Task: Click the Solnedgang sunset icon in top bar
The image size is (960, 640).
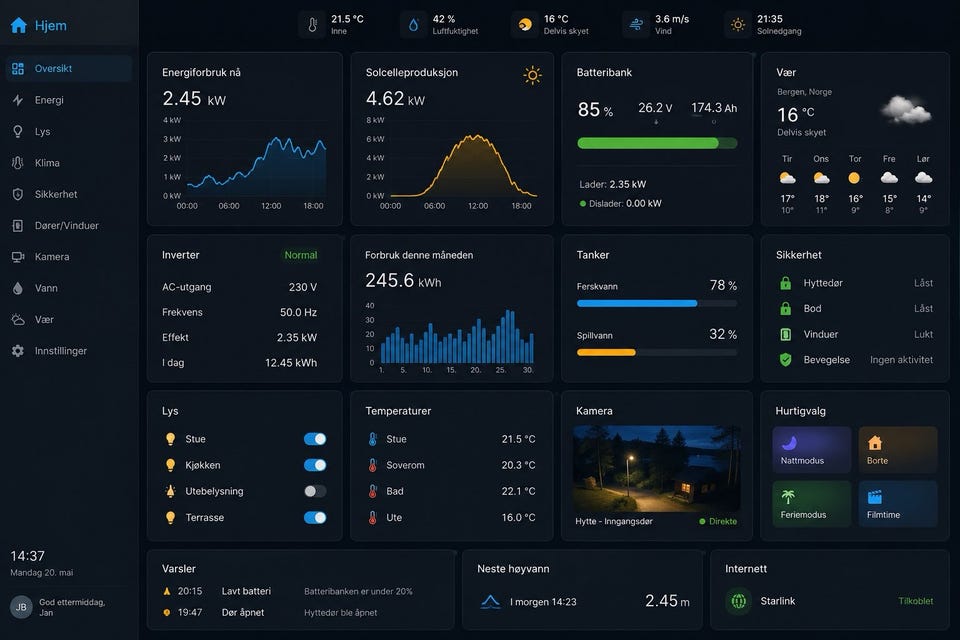Action: coord(738,25)
